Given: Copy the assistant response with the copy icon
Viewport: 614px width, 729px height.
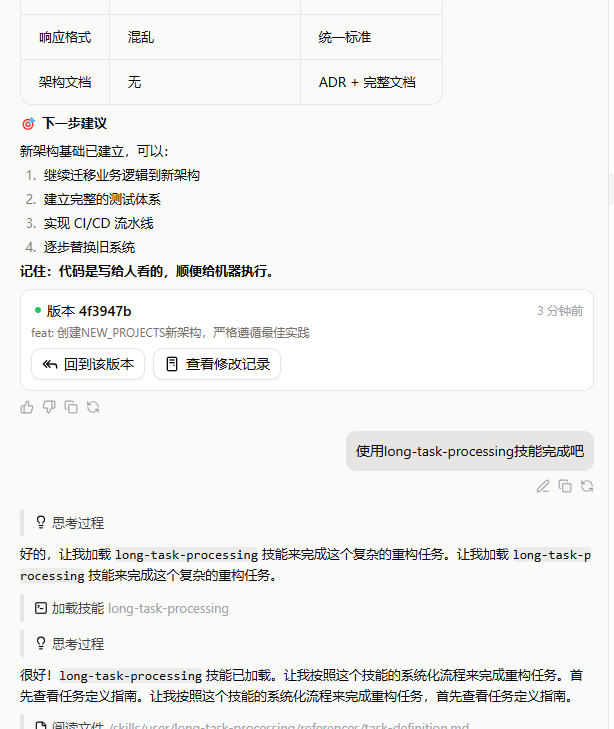Looking at the screenshot, I should pos(71,407).
